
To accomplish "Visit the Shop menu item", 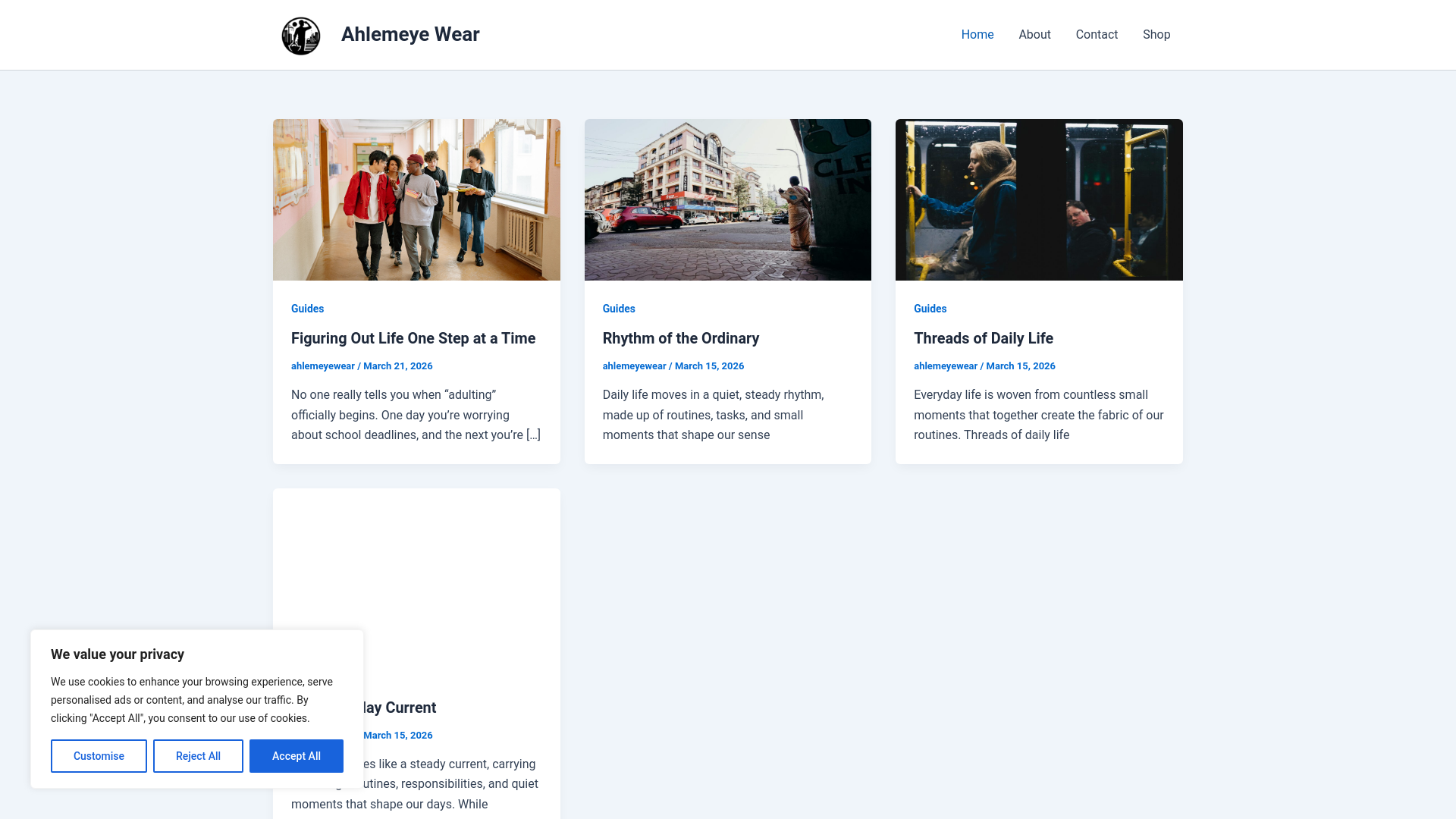I will [1156, 35].
